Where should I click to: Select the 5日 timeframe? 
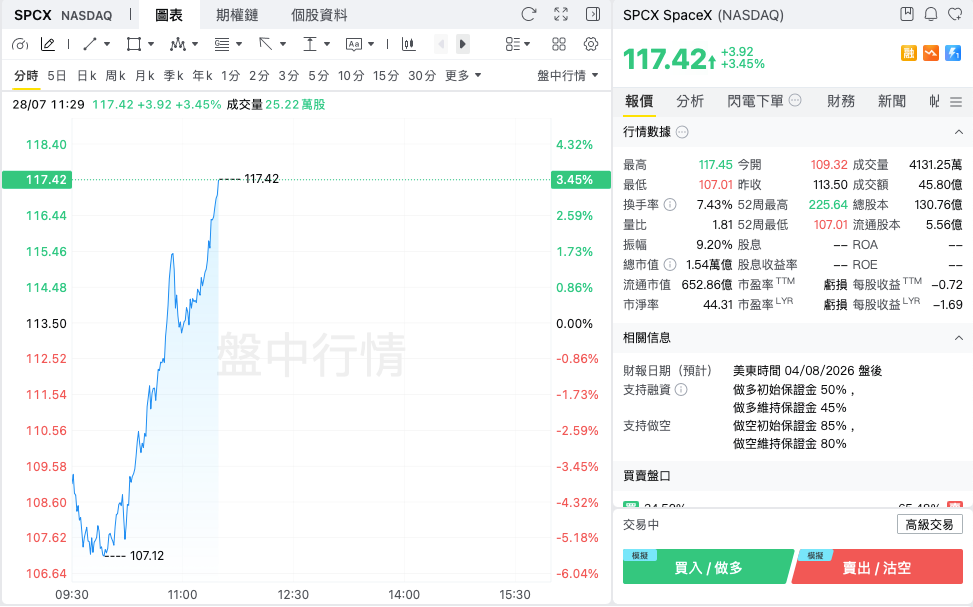coord(56,76)
